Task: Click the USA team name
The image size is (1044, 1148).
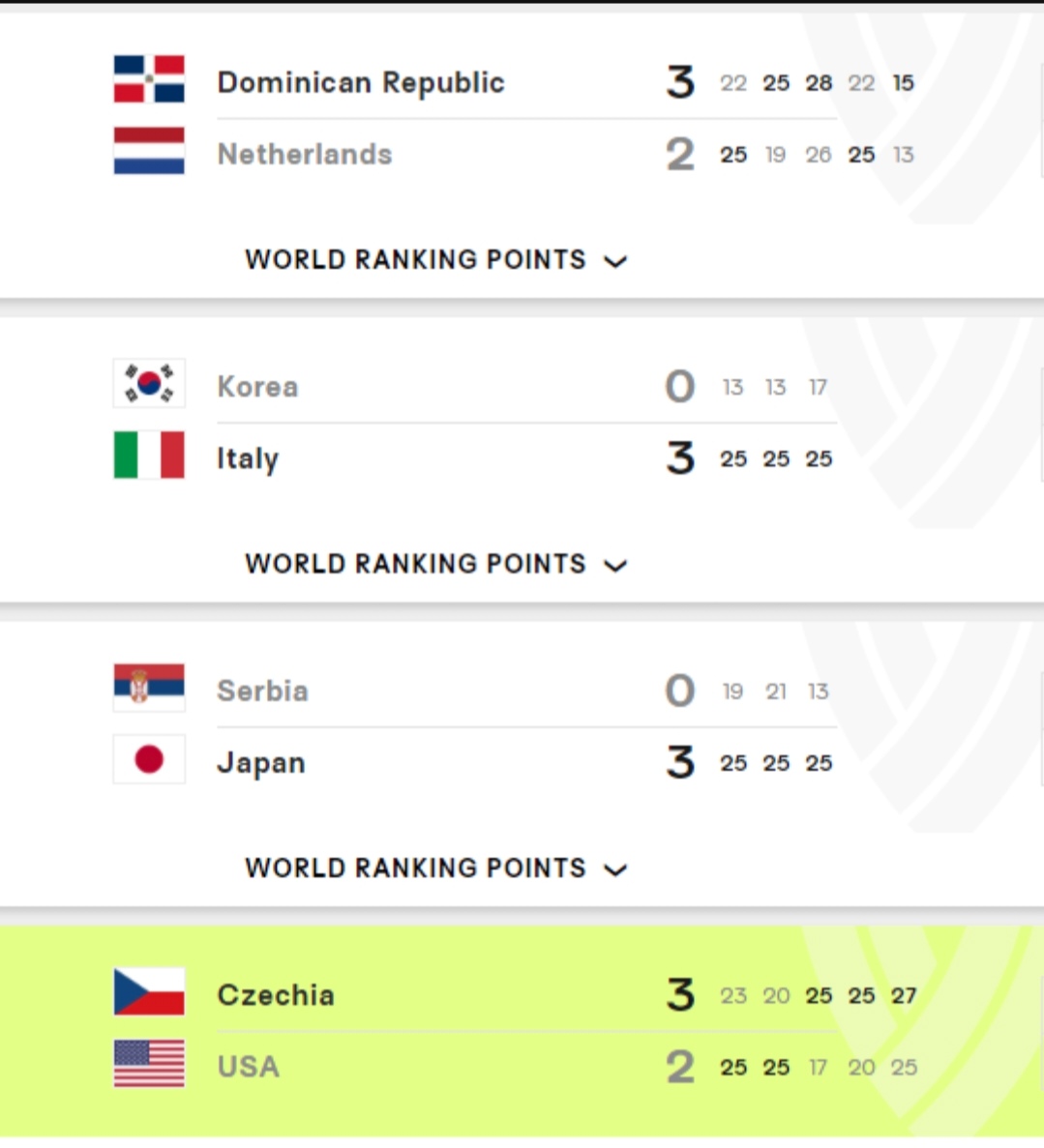Action: [249, 1067]
